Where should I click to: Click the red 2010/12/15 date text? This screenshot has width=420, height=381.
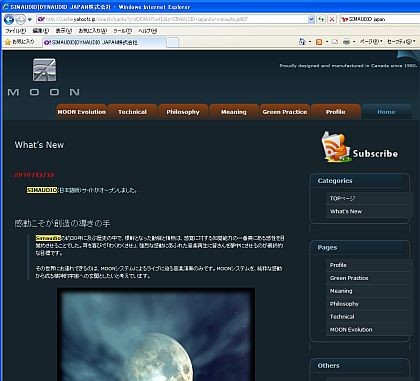(34, 175)
